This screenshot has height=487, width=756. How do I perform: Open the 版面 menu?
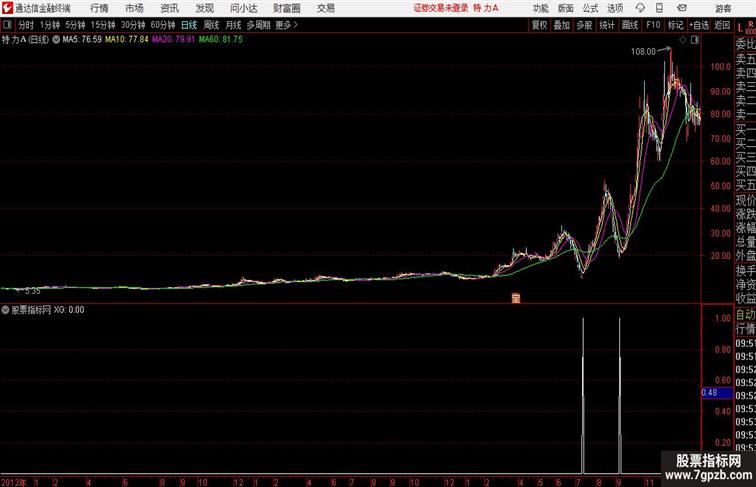[566, 8]
